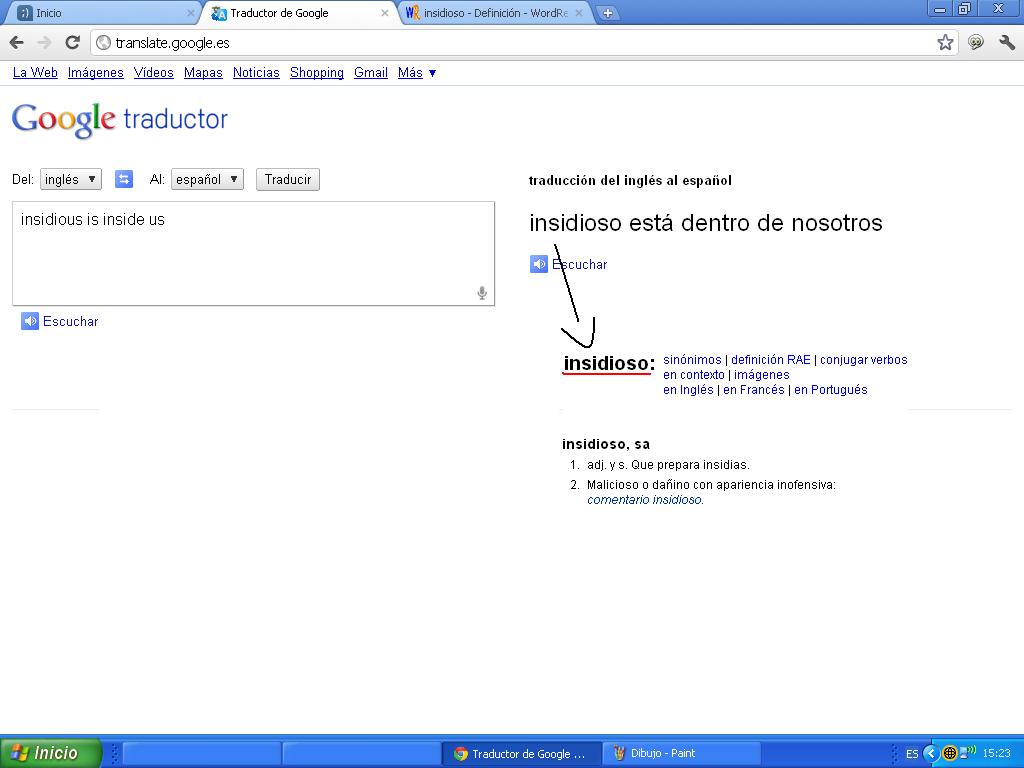The width and height of the screenshot is (1024, 768).
Task: Close the Inicio tab
Action: [x=191, y=13]
